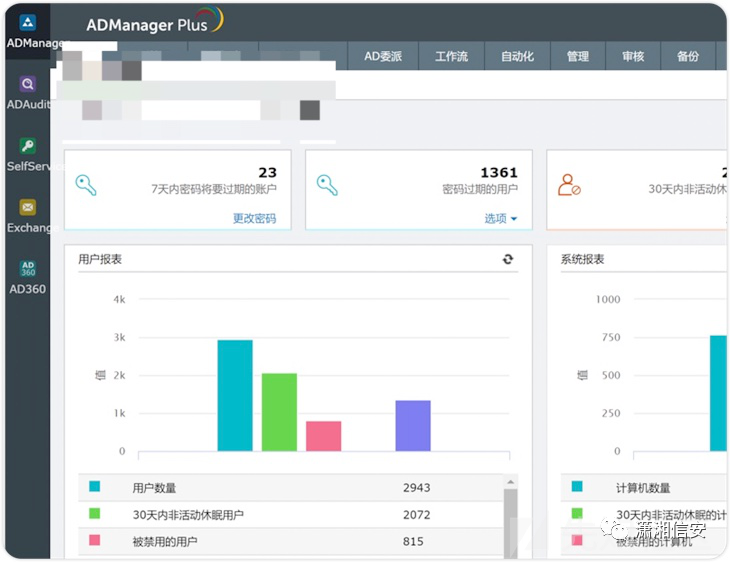Open the AD委派 tab
The width and height of the screenshot is (730, 562).
383,56
